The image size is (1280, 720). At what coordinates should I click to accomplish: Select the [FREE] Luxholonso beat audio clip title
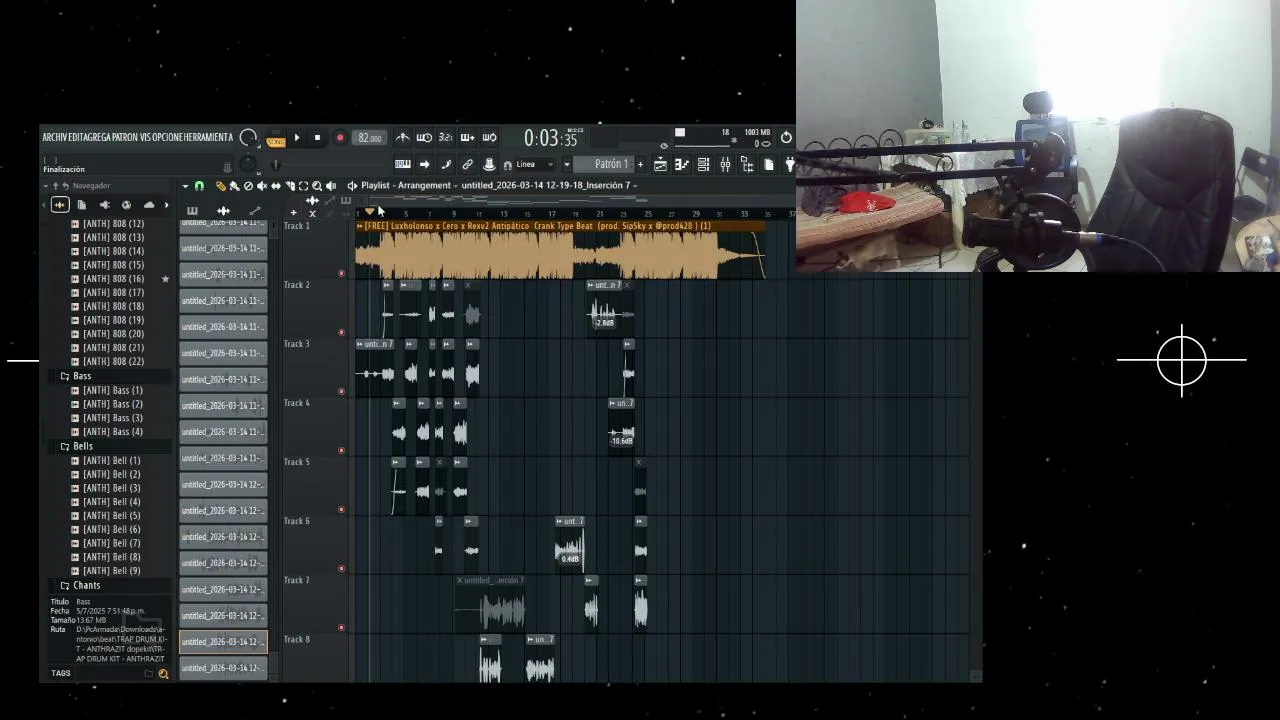(x=538, y=226)
